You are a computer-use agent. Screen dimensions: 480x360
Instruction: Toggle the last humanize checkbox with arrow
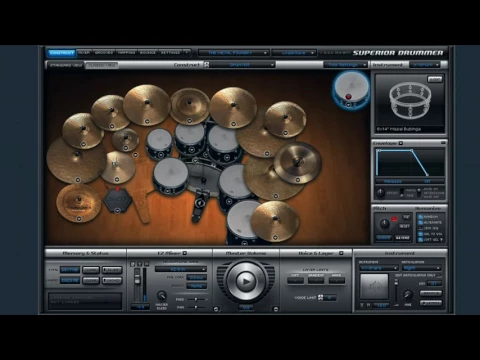[421, 240]
